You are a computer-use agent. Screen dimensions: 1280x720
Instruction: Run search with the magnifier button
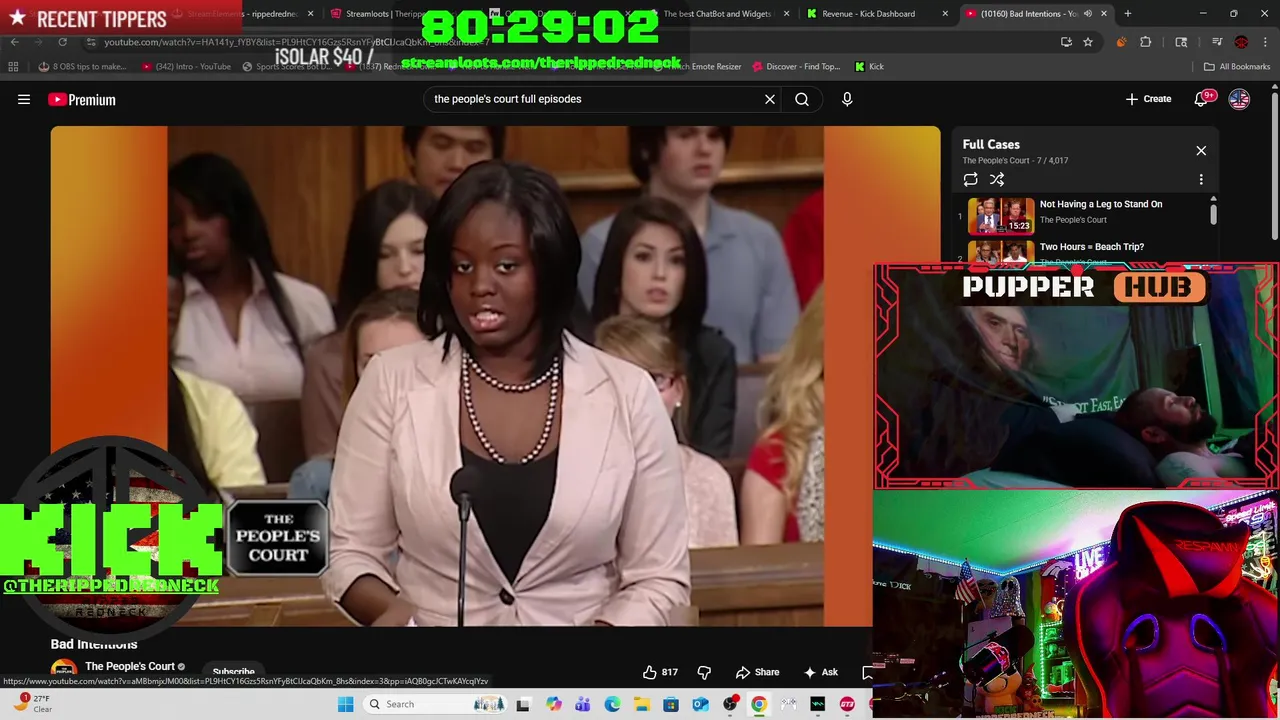click(x=802, y=99)
